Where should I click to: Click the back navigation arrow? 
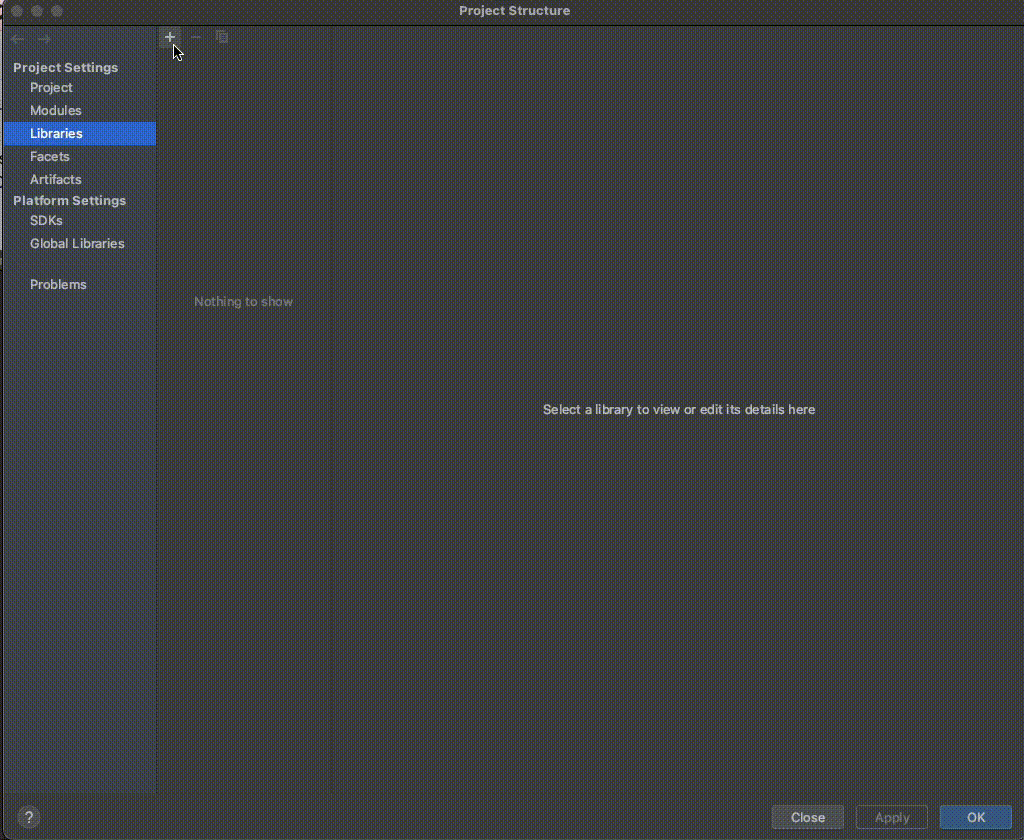(17, 39)
